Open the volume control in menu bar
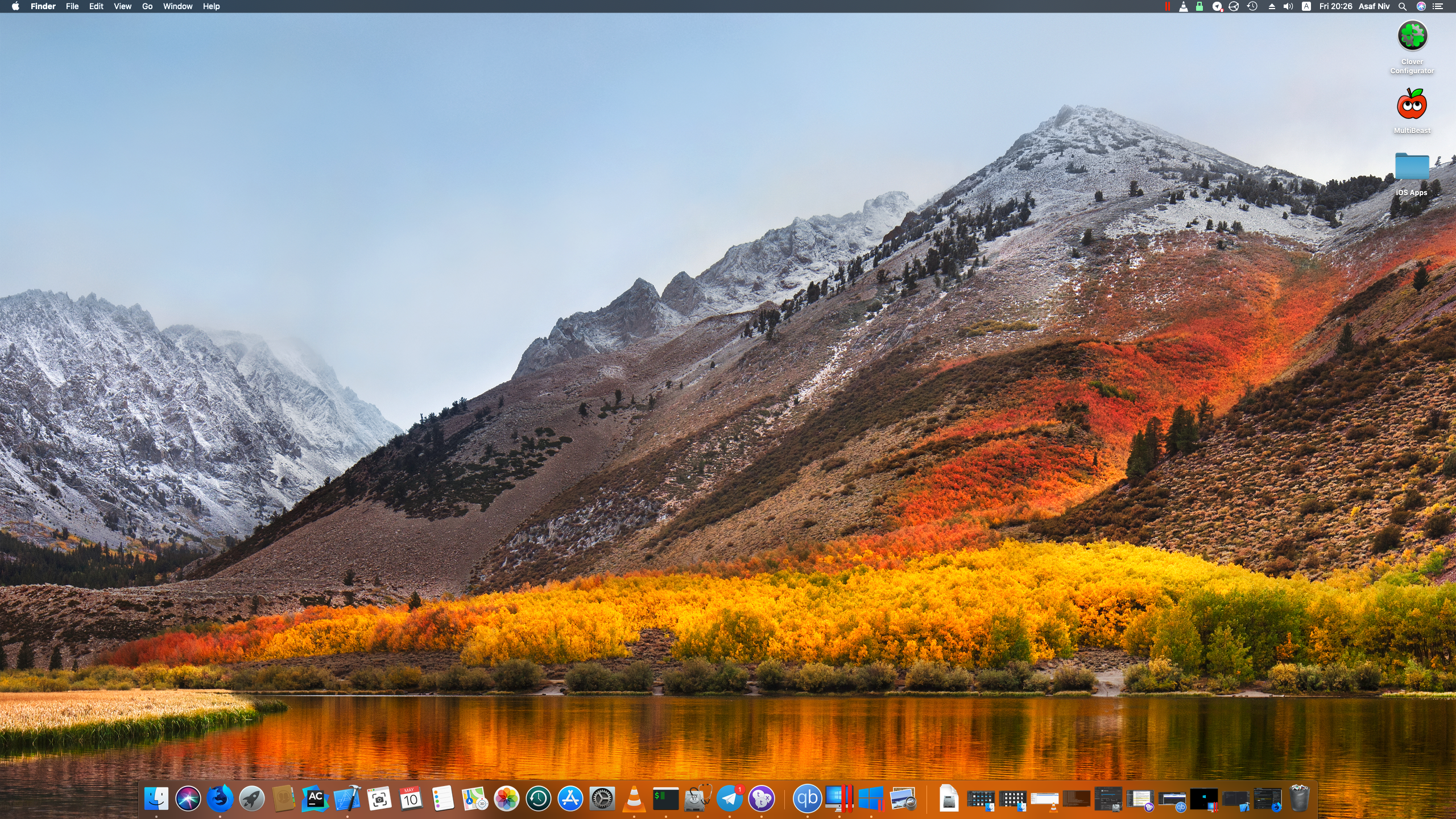Viewport: 1456px width, 819px height. point(1288,6)
